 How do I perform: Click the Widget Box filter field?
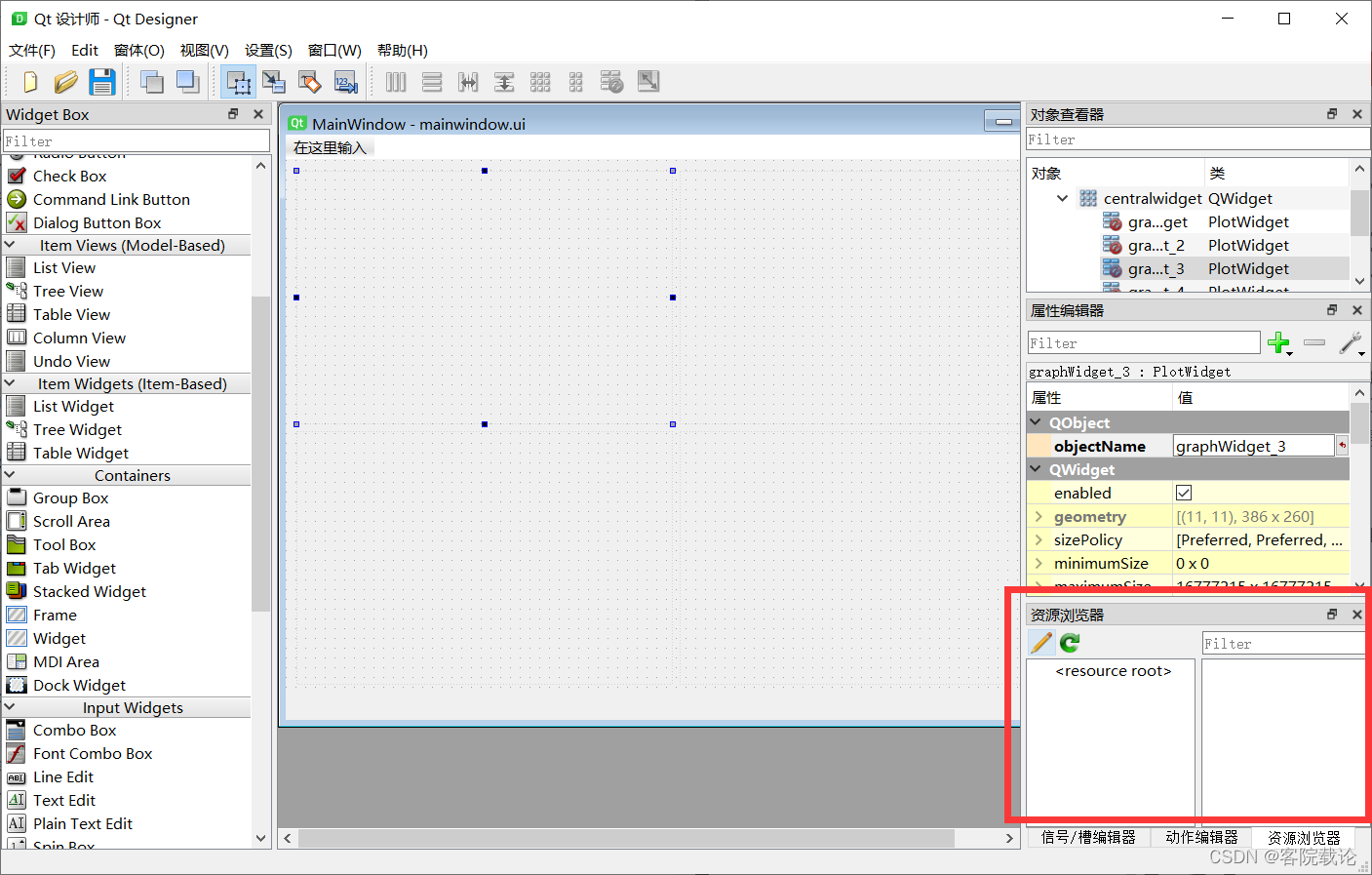[x=137, y=141]
